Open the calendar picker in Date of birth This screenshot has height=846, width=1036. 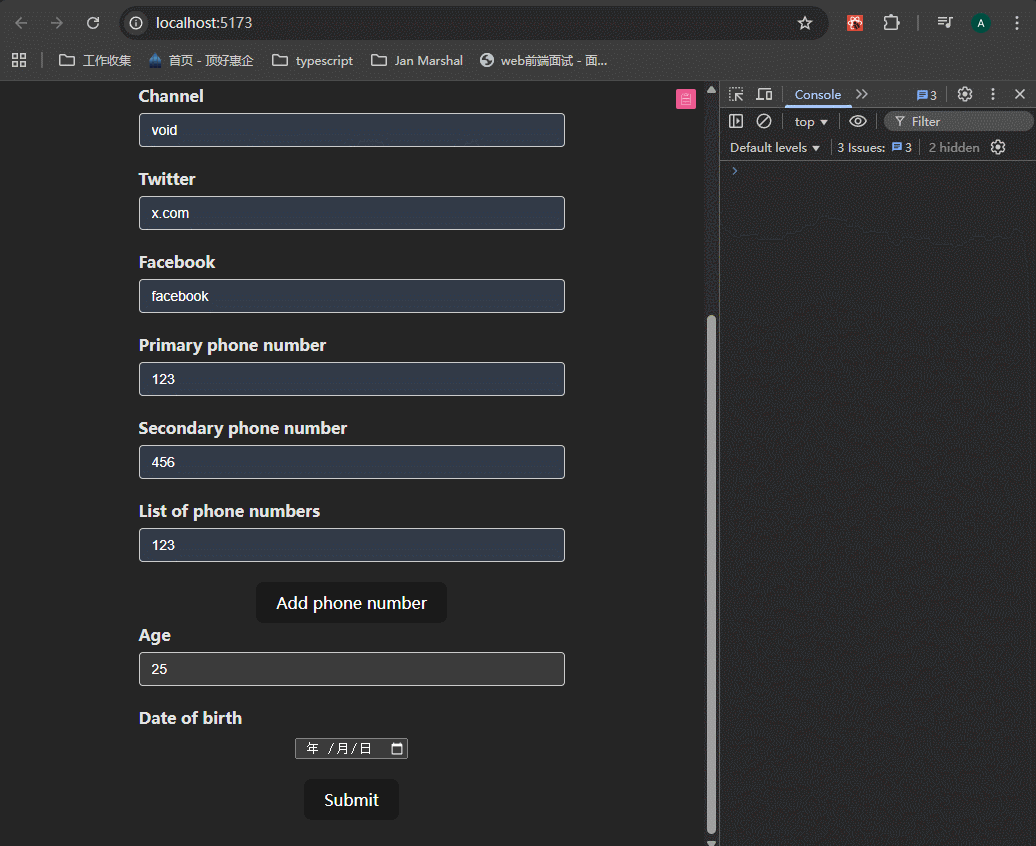[397, 748]
